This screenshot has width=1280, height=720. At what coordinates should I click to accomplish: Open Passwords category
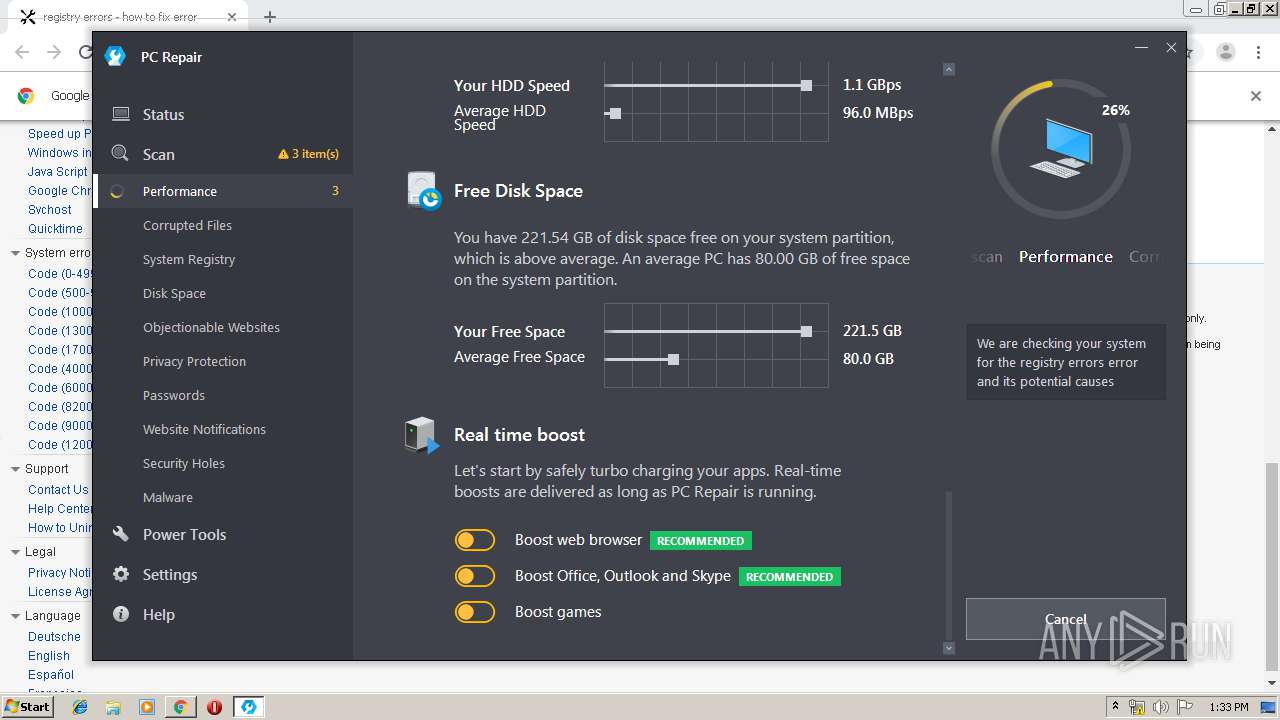174,395
